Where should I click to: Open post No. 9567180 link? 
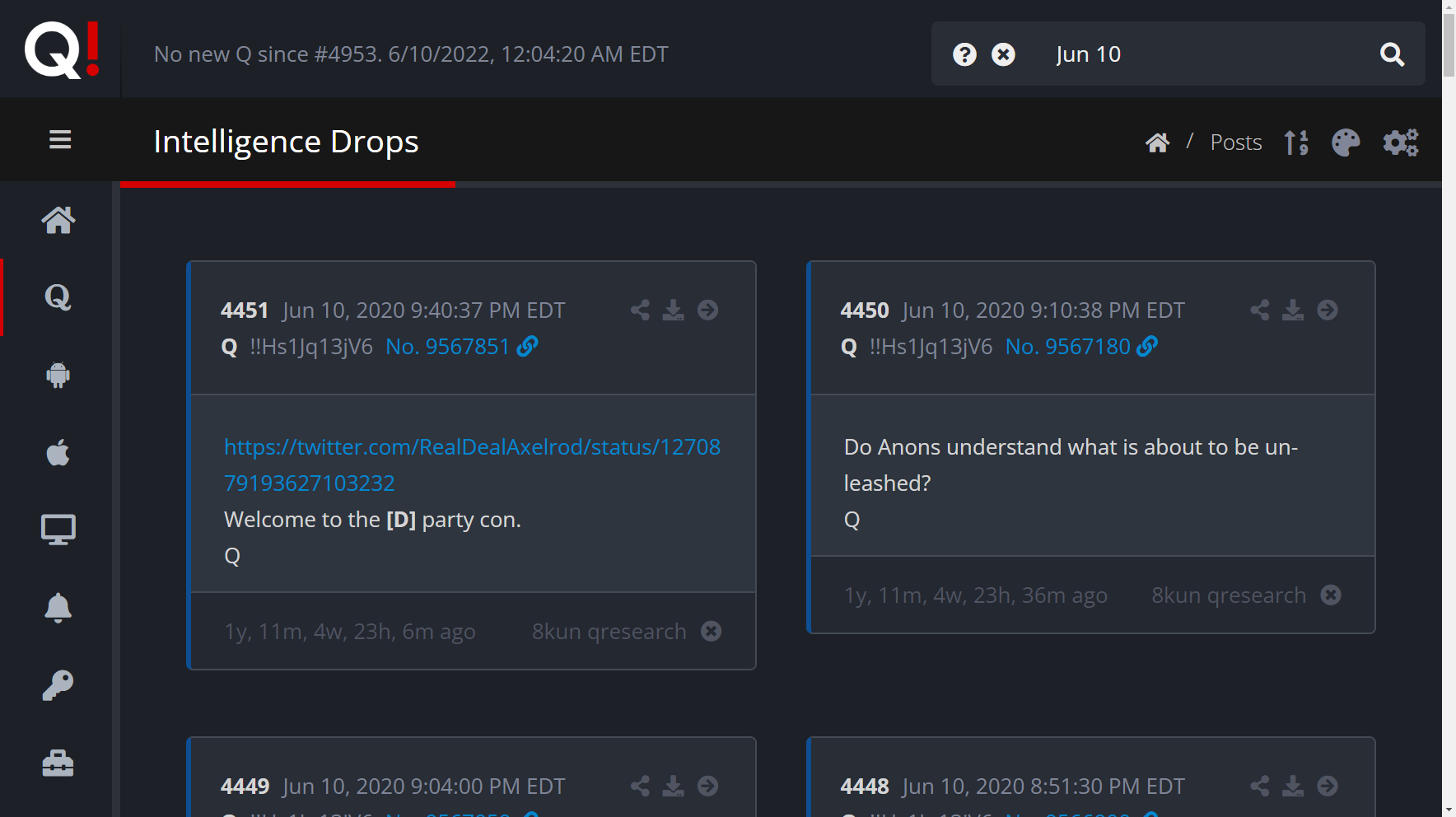click(x=1080, y=347)
